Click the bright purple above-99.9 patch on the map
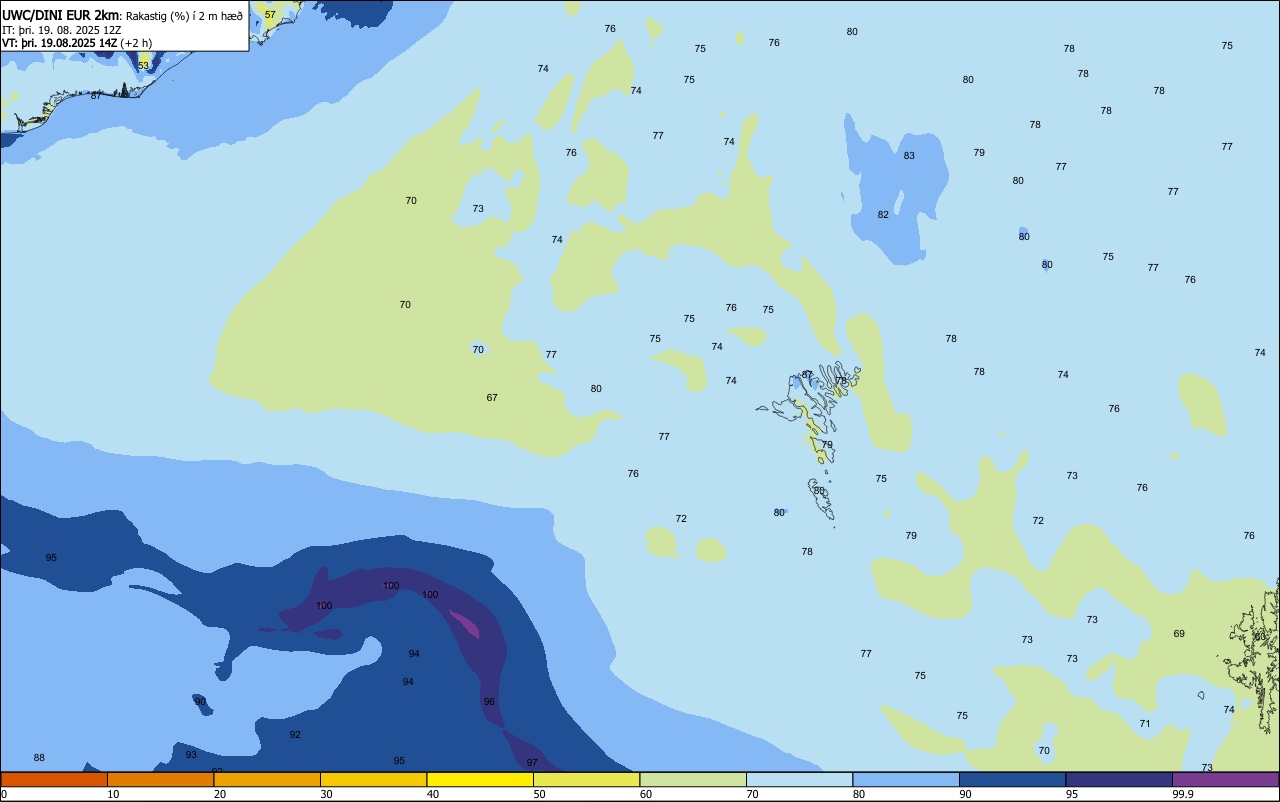The height and width of the screenshot is (802, 1280). [466, 625]
